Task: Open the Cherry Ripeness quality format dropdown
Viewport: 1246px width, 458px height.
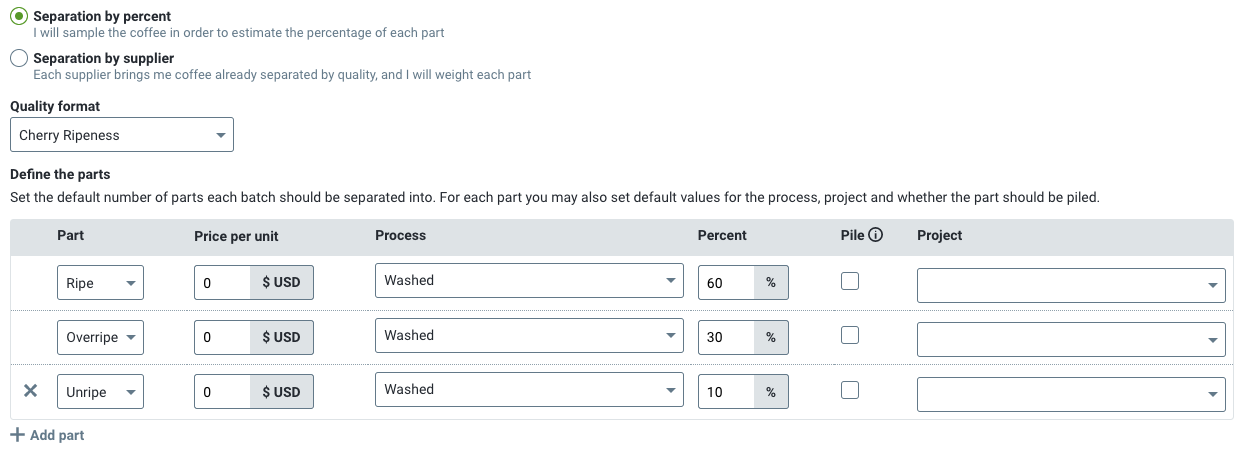Action: click(x=122, y=135)
